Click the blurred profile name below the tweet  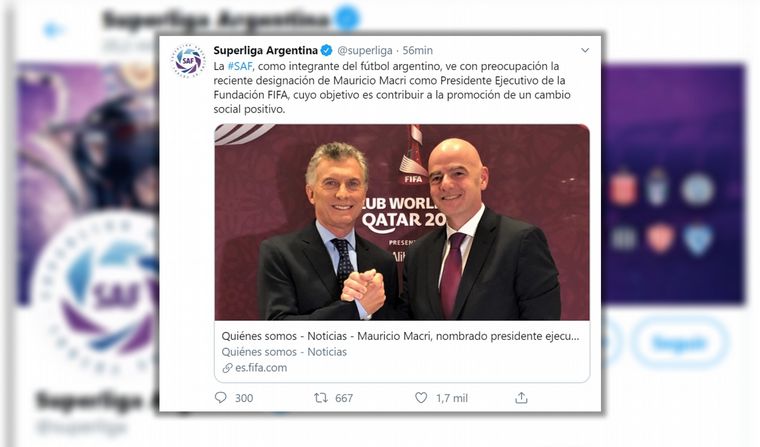click(95, 402)
